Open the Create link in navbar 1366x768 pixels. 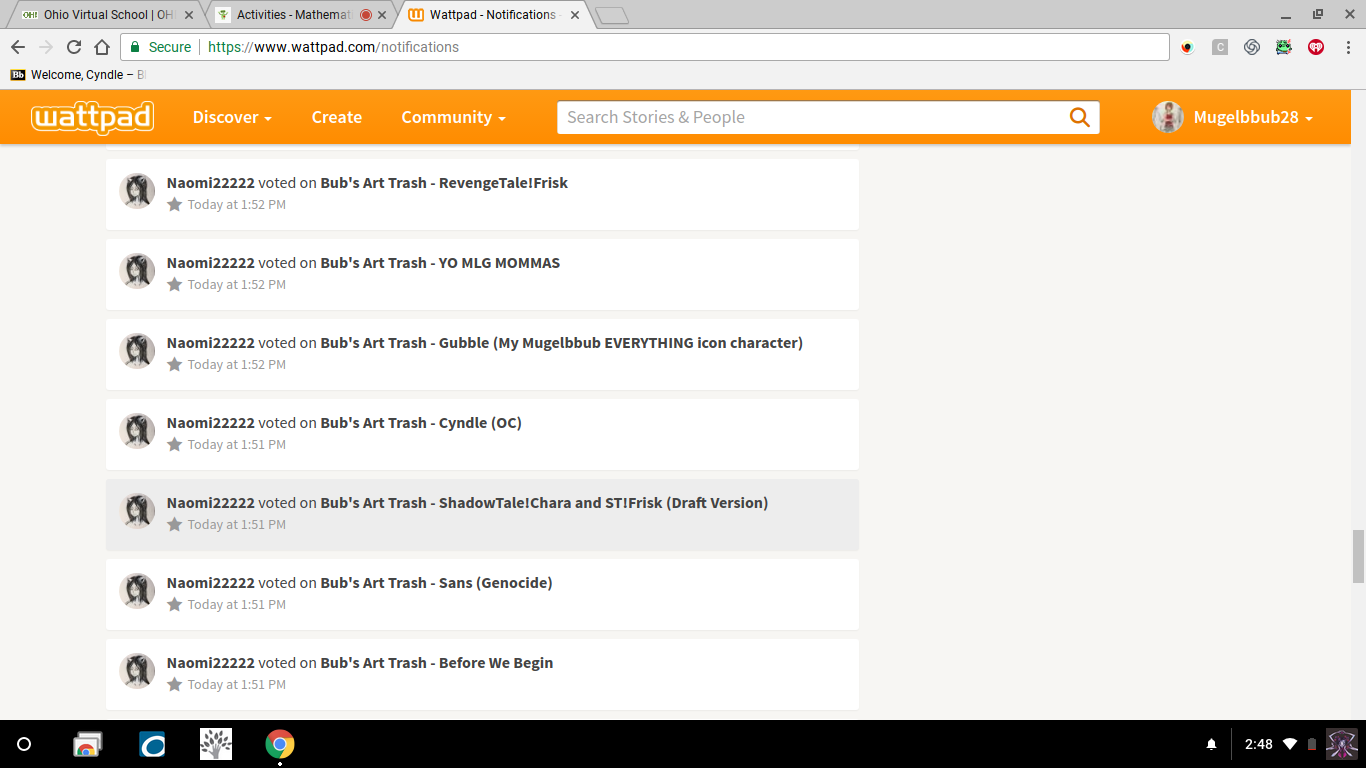(x=336, y=117)
